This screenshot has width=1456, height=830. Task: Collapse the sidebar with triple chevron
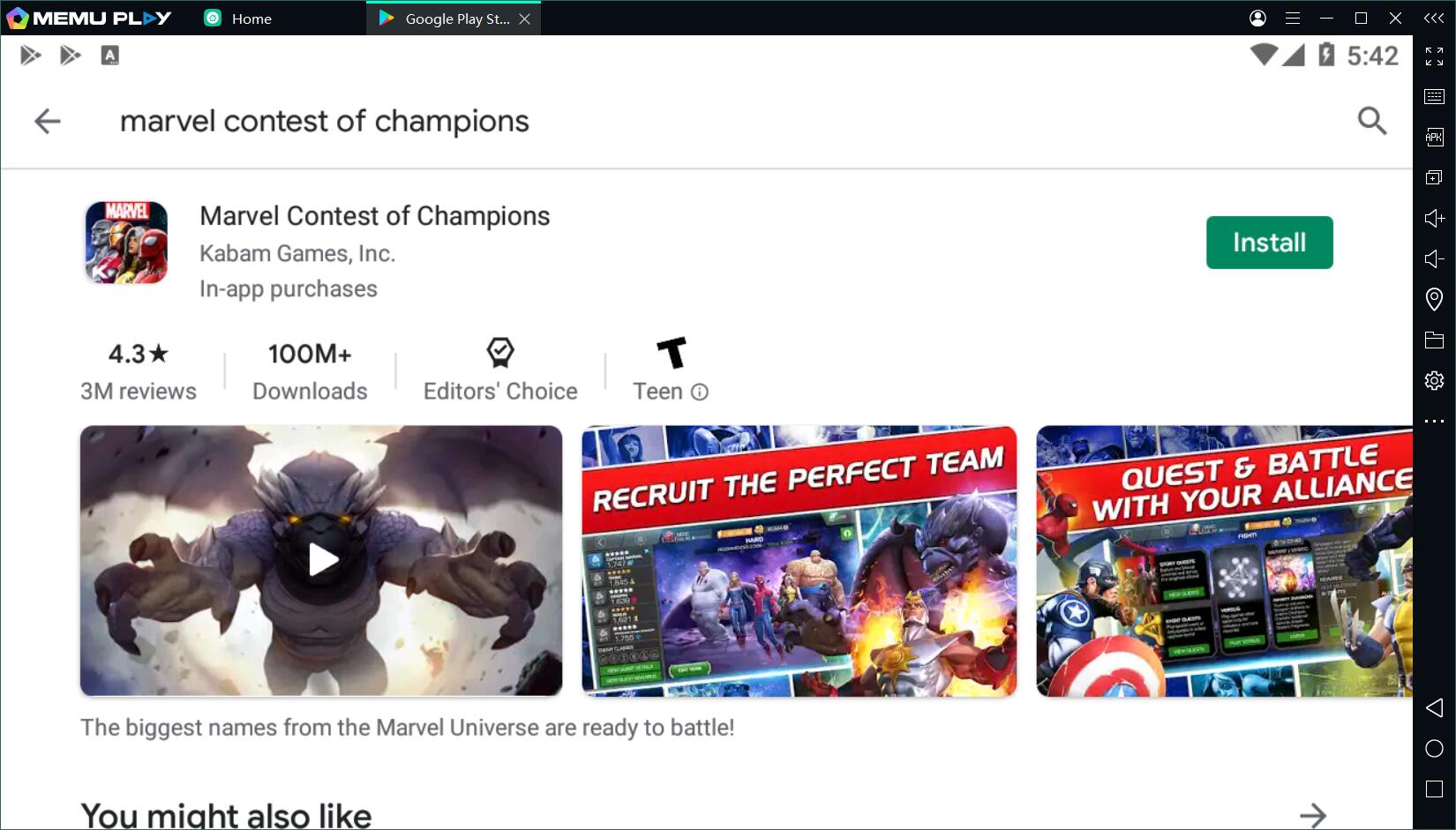coord(1434,18)
